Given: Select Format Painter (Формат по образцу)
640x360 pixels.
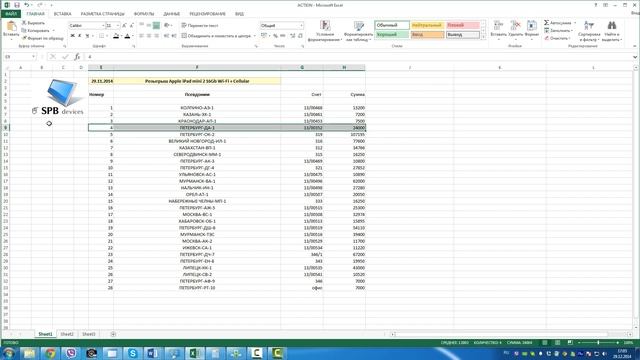Looking at the screenshot, I should (x=43, y=38).
